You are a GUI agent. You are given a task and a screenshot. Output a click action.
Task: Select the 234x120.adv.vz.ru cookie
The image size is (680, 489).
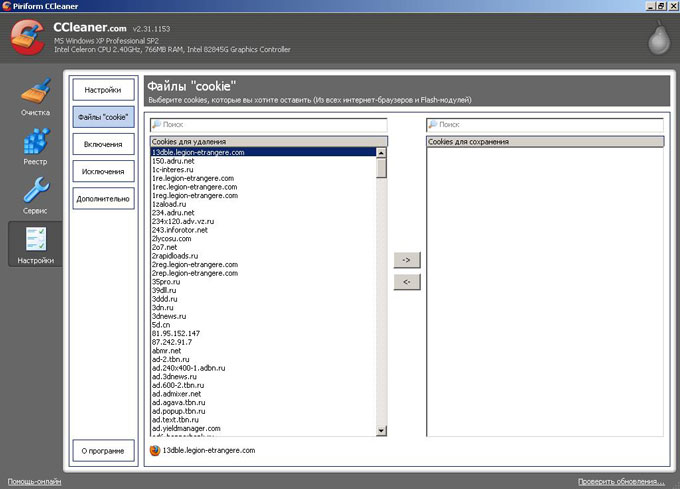click(x=263, y=222)
